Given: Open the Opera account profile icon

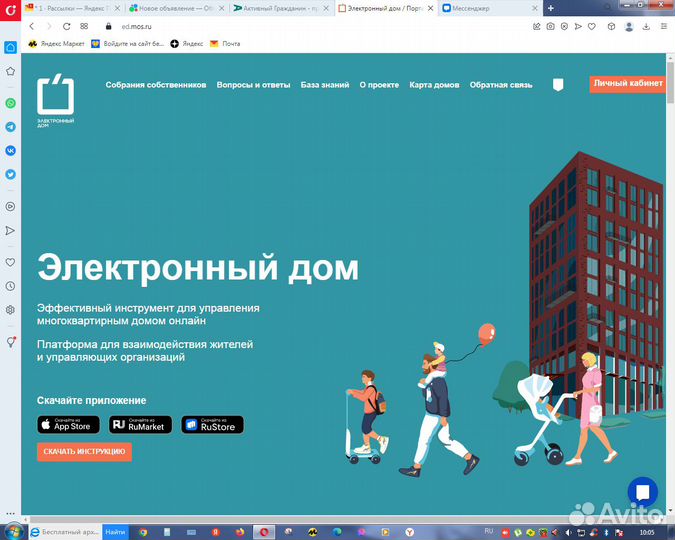Looking at the screenshot, I should pos(629,27).
